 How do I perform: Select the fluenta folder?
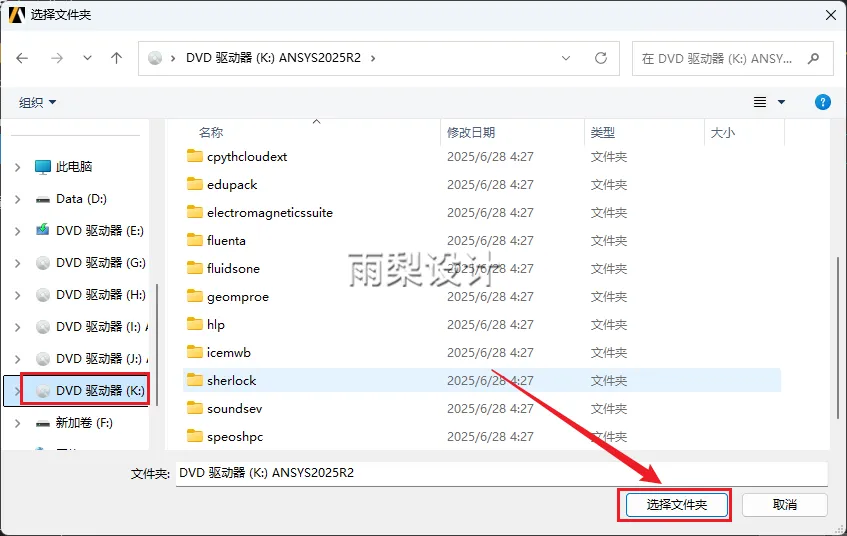coord(482,241)
